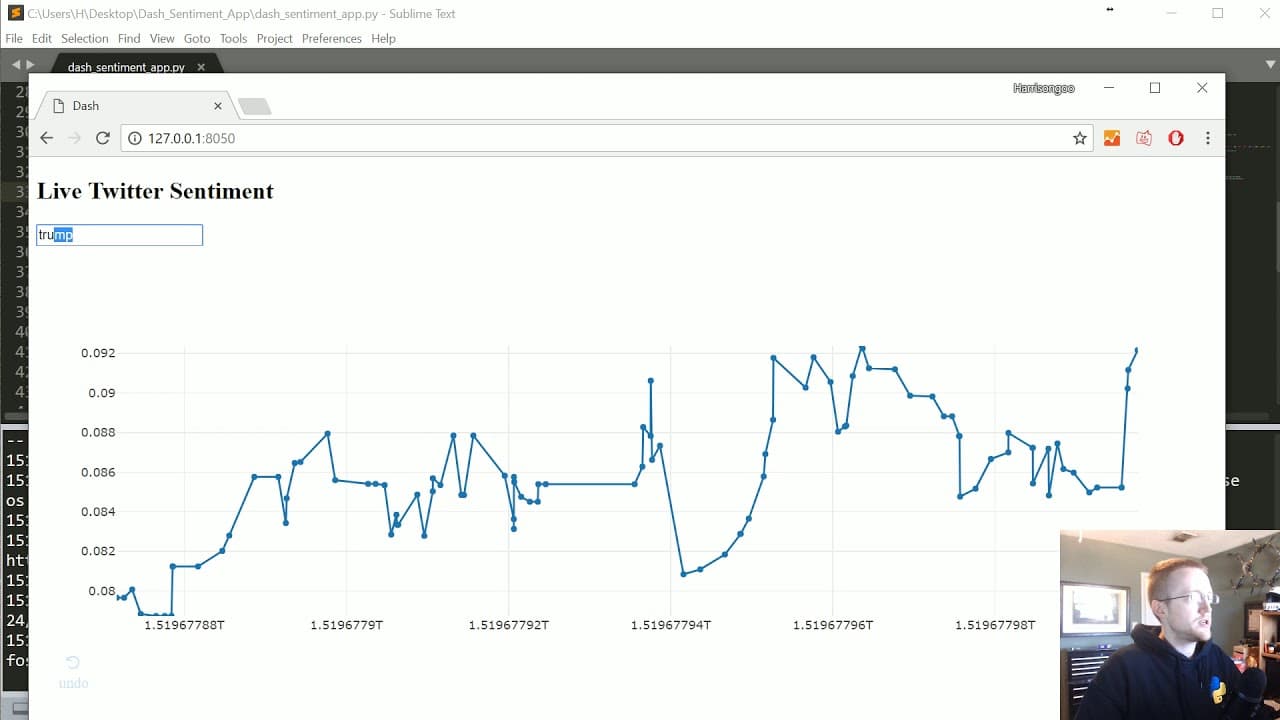Close the dash_sentiment_app.py editor tab

pyautogui.click(x=201, y=67)
